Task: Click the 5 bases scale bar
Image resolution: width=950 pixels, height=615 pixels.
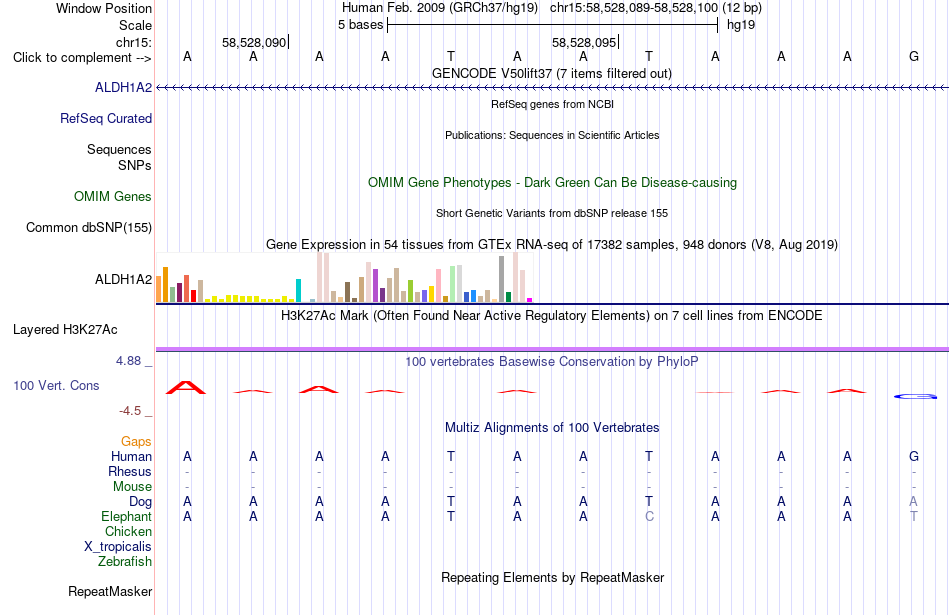Action: 553,25
